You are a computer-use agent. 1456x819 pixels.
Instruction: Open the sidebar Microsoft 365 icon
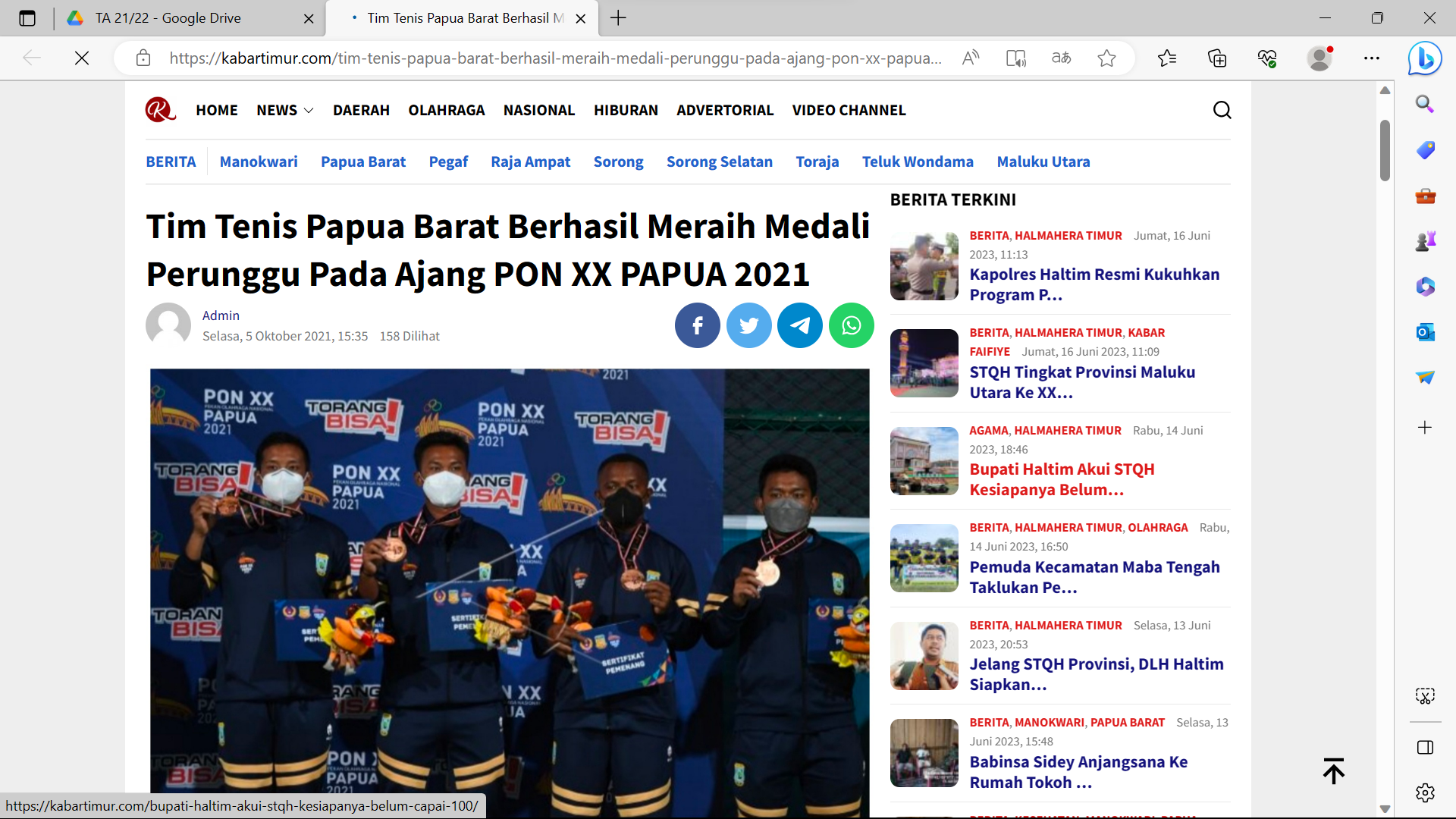(1425, 287)
